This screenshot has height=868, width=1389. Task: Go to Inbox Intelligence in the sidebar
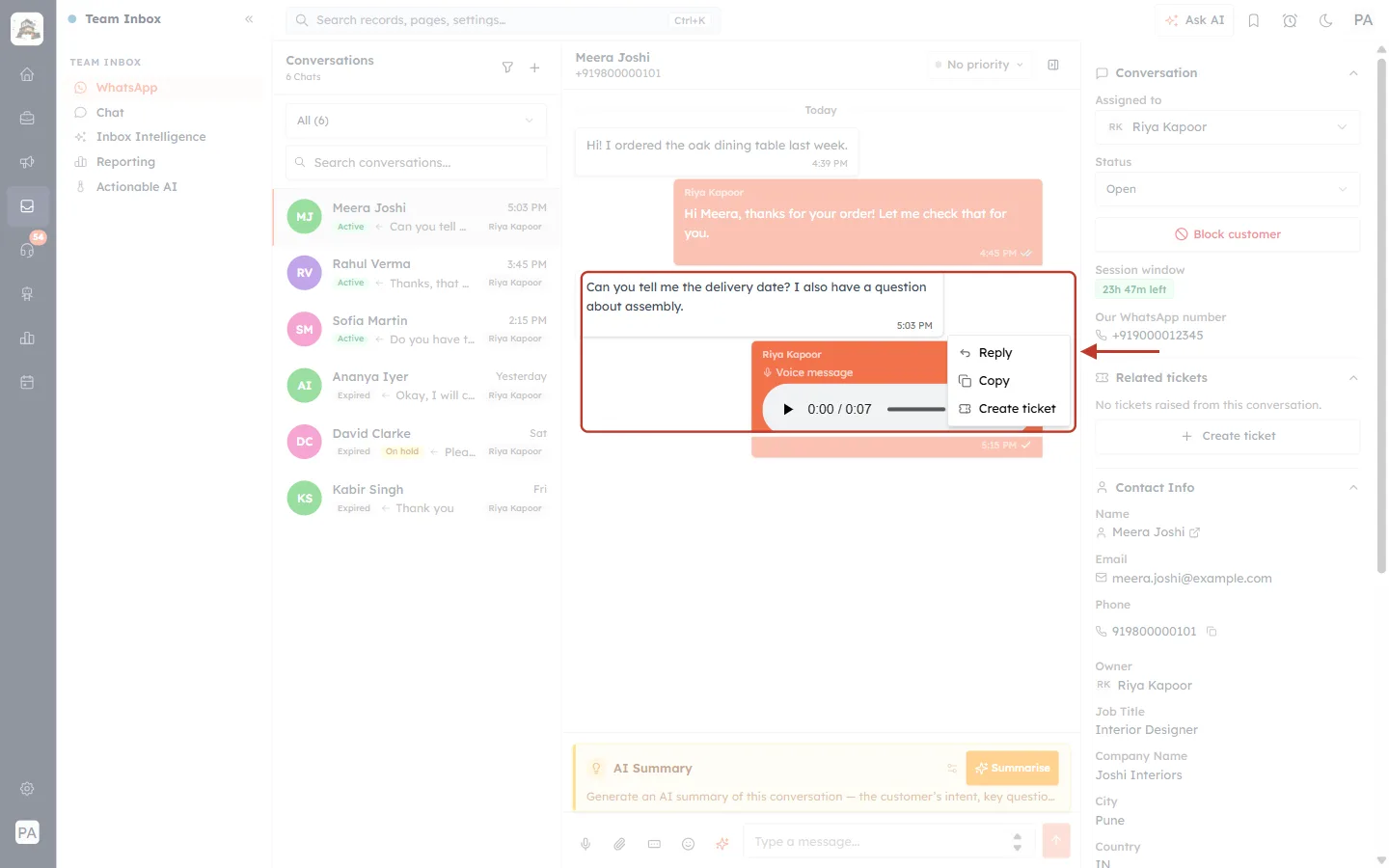pos(150,137)
